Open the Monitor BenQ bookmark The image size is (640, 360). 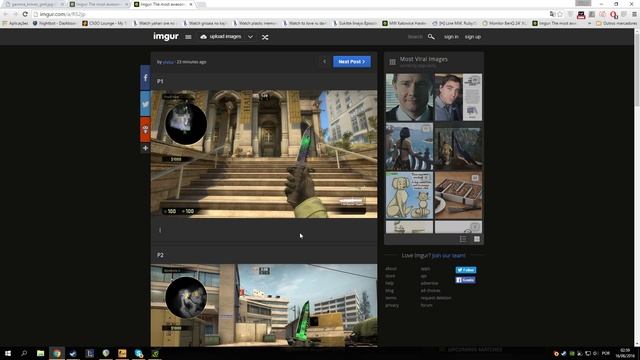504,23
